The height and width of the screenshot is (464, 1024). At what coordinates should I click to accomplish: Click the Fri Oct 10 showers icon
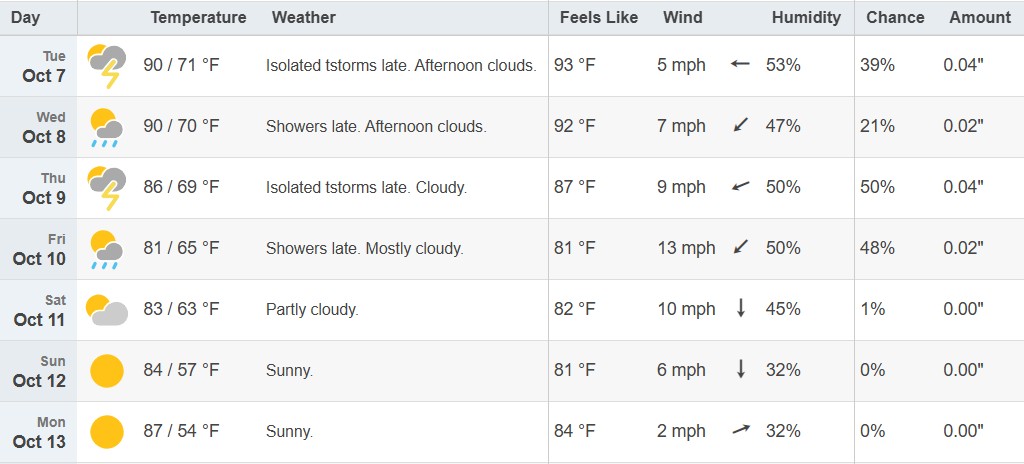point(107,249)
